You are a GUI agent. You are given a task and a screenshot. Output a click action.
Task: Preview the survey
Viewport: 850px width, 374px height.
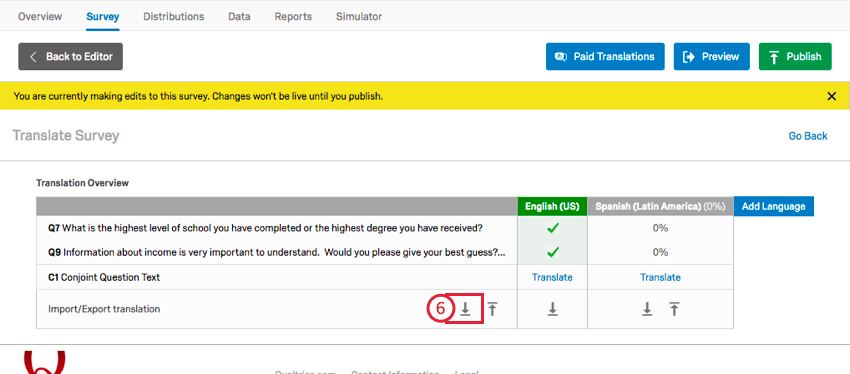pos(712,56)
